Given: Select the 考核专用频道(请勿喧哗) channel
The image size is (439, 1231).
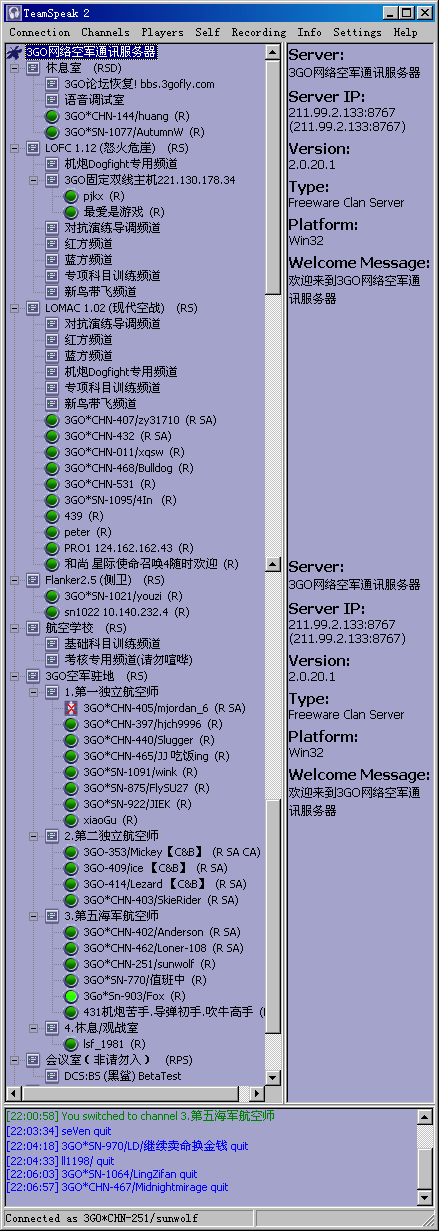Looking at the screenshot, I should coord(128,660).
